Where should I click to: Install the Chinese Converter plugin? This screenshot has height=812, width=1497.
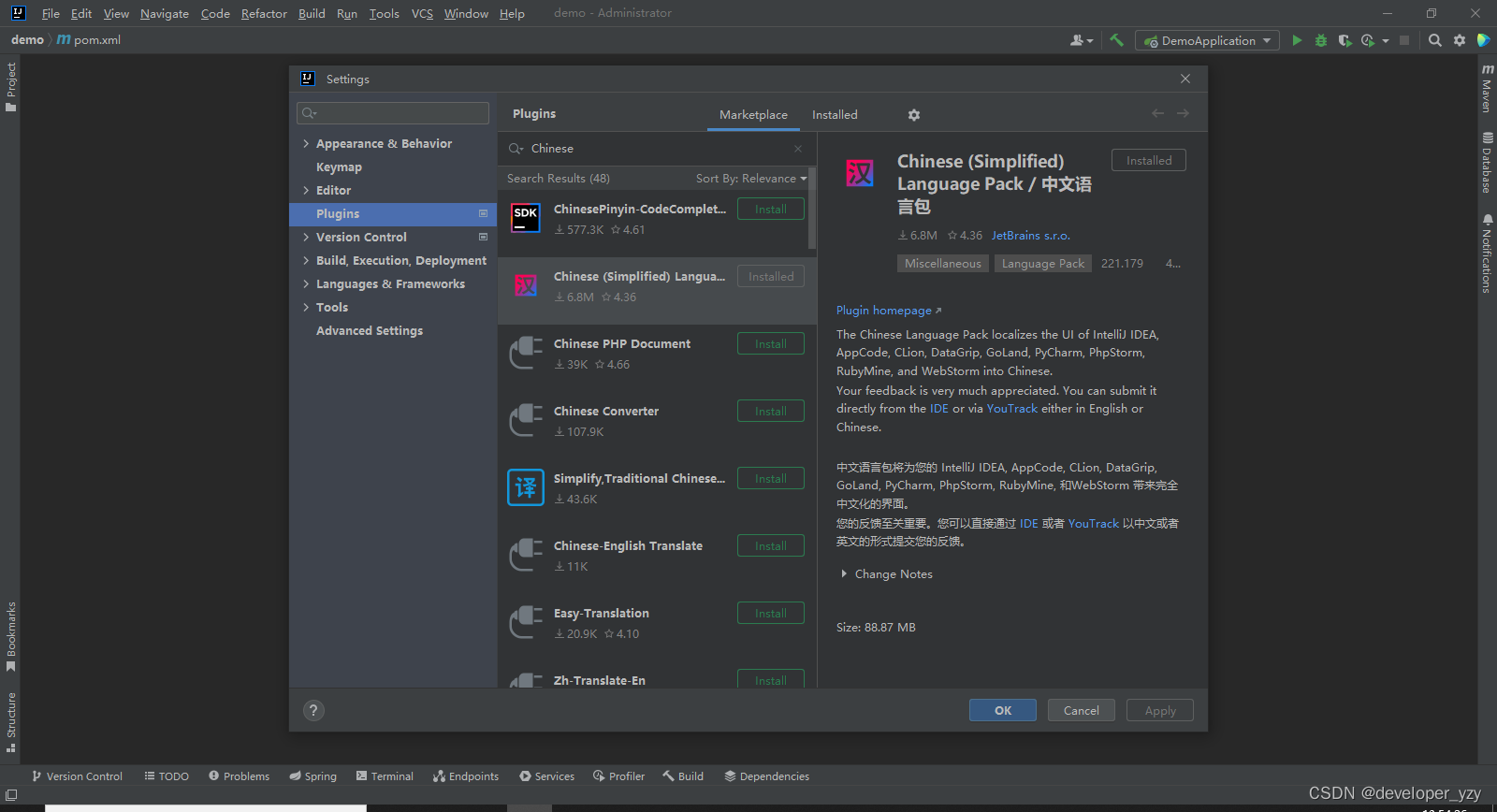tap(771, 412)
